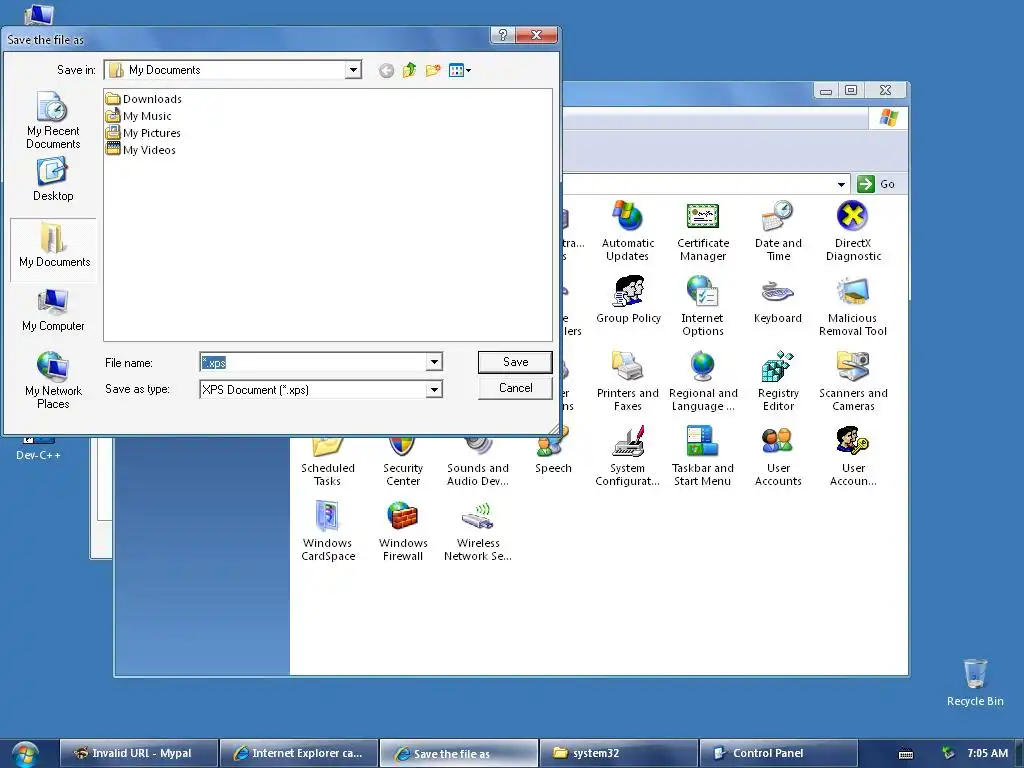Select the My Pictures folder

143,133
